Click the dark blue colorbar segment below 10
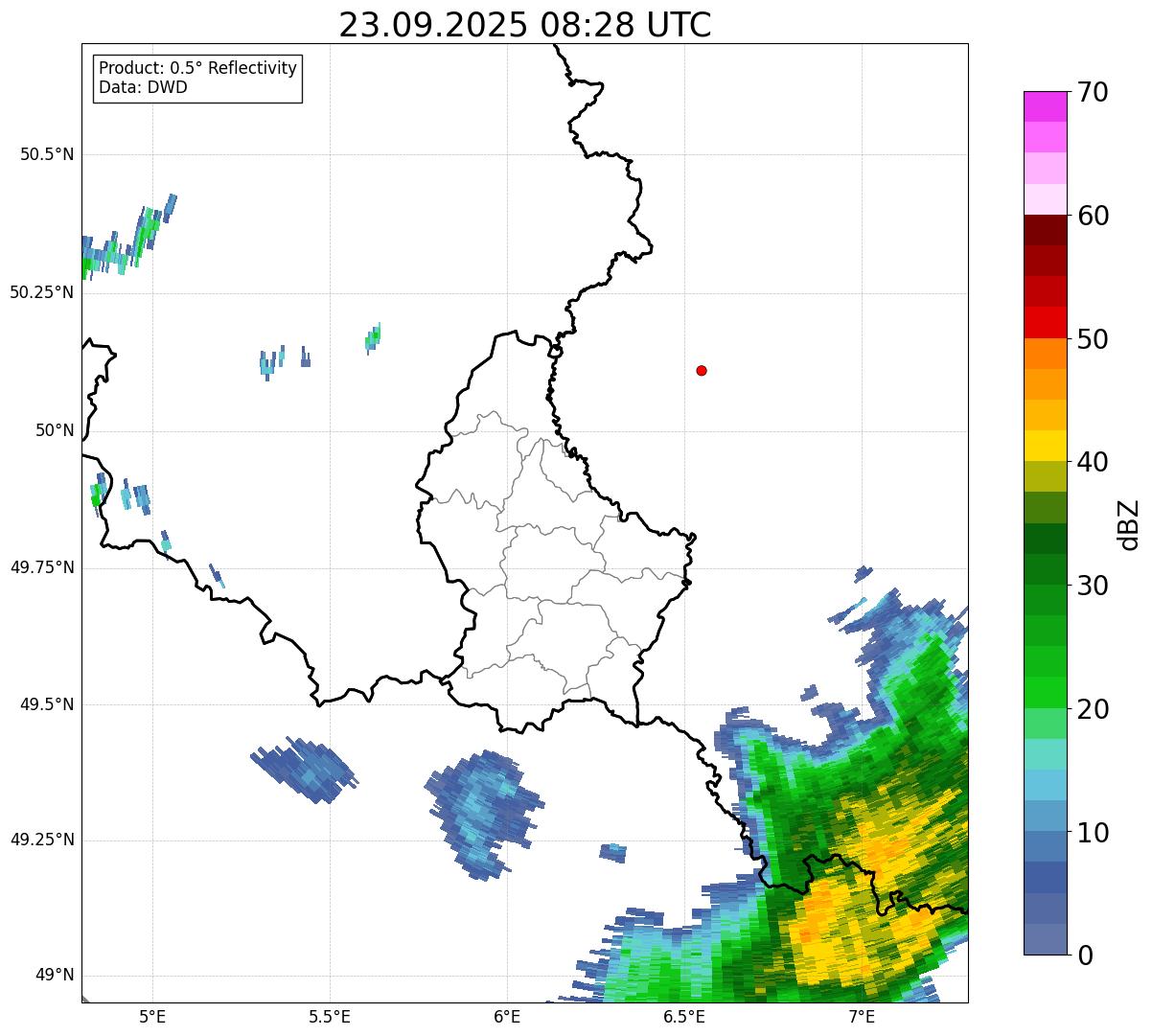1152x1036 pixels. coord(1045,878)
